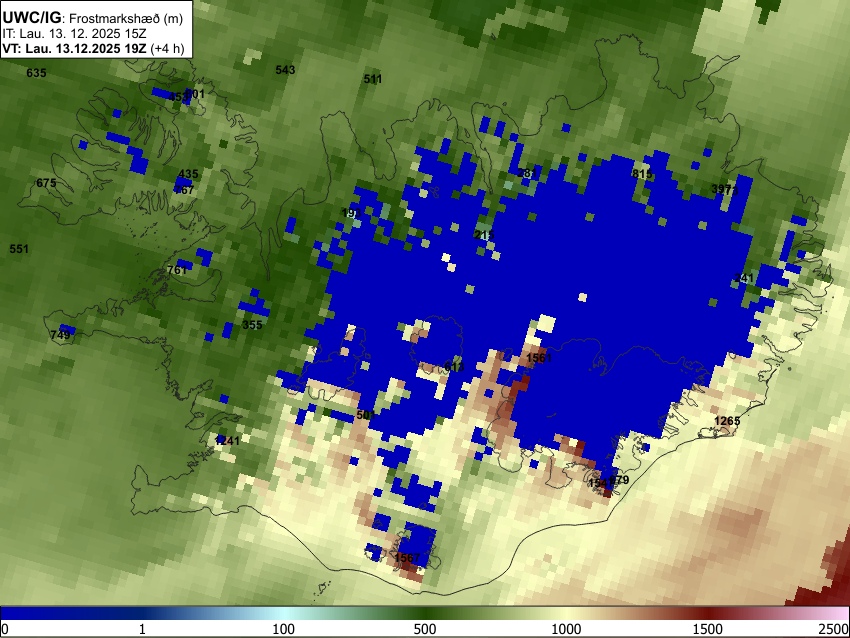Click the colorbar tick label '1000'
Viewport: 850px width, 638px height.
point(566,629)
